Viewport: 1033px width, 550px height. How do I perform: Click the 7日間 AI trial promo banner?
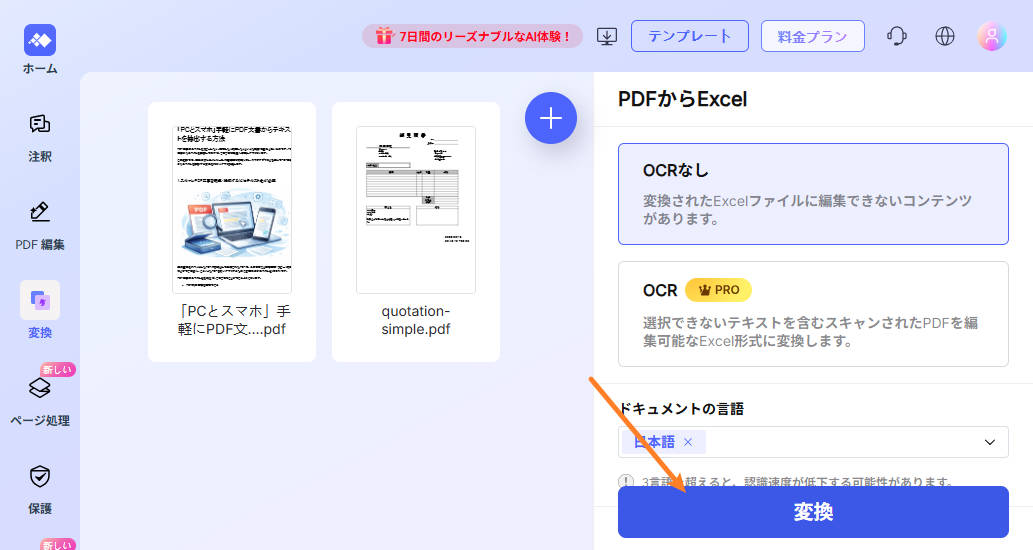pyautogui.click(x=472, y=36)
